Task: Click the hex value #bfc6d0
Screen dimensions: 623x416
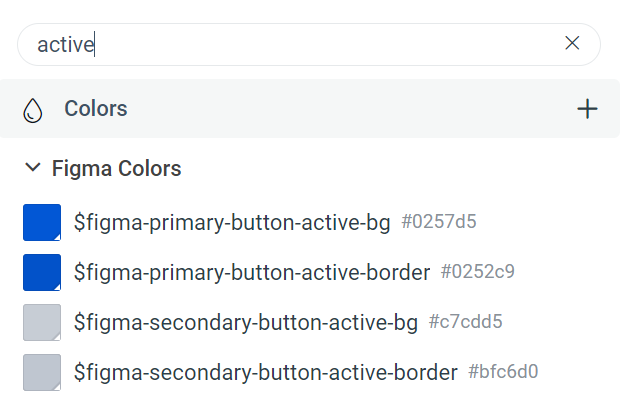Action: pyautogui.click(x=503, y=372)
